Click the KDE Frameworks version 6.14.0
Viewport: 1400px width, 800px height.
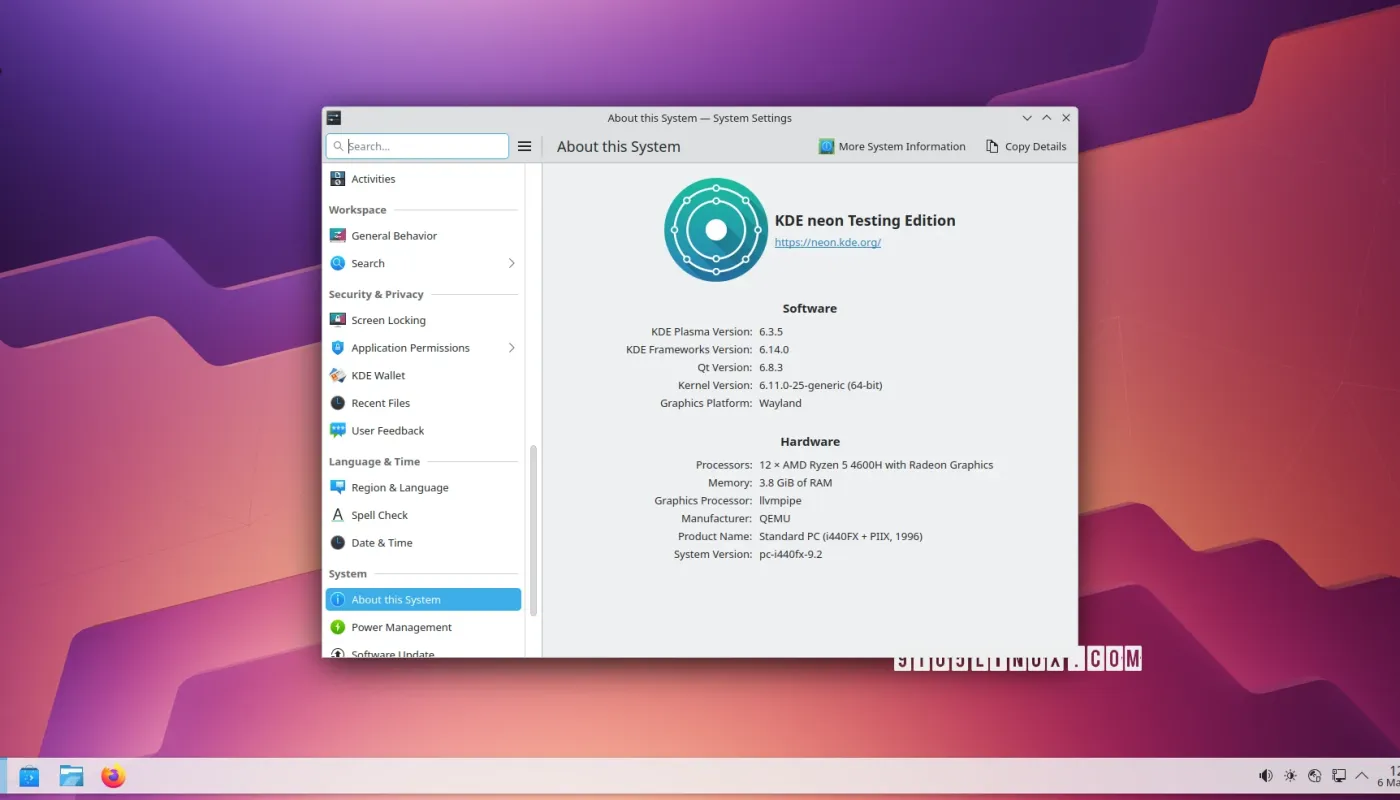(x=774, y=350)
